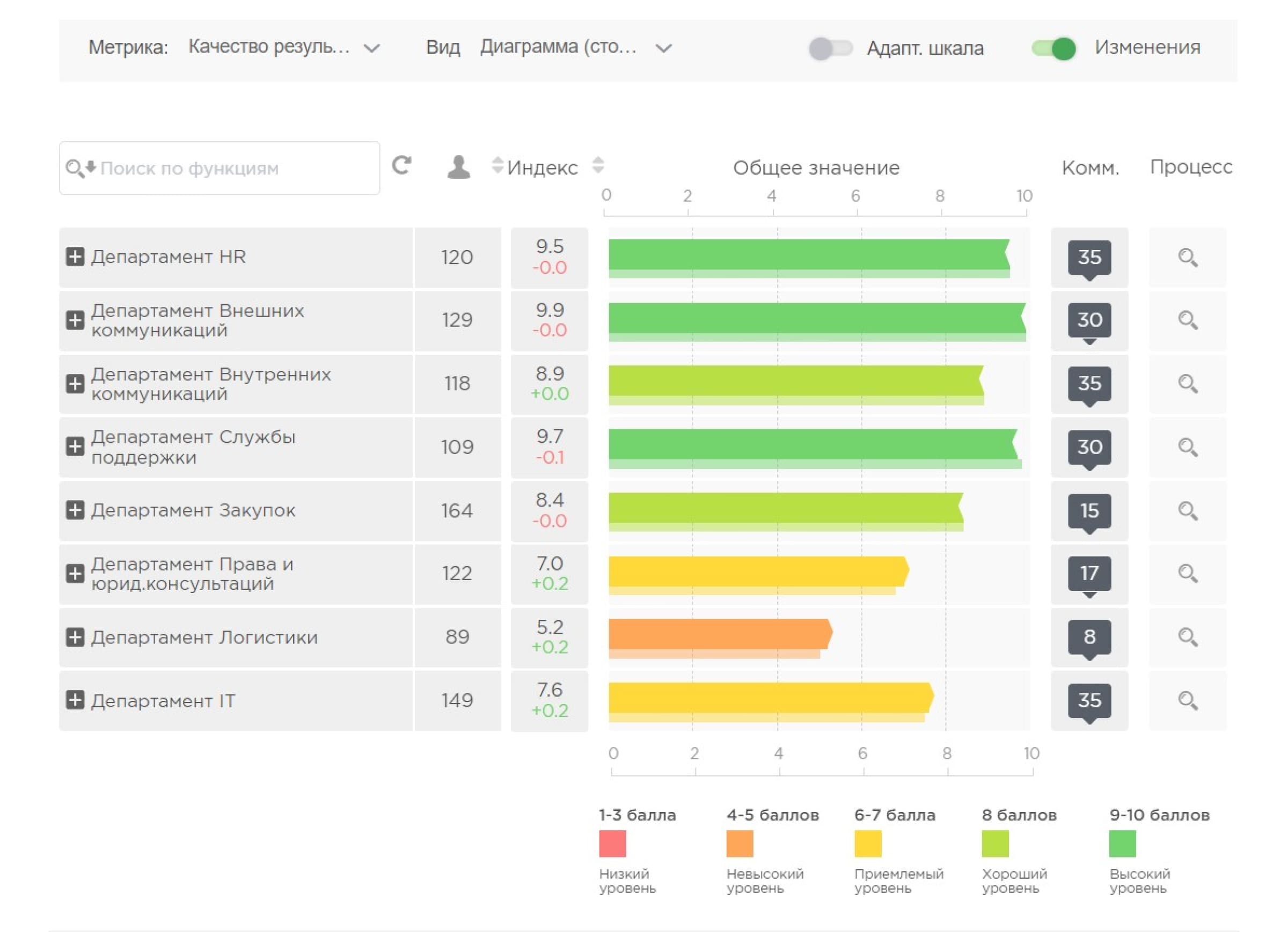The height and width of the screenshot is (952, 1288).
Task: Expand the Департамент Закупок row
Action: pyautogui.click(x=75, y=510)
